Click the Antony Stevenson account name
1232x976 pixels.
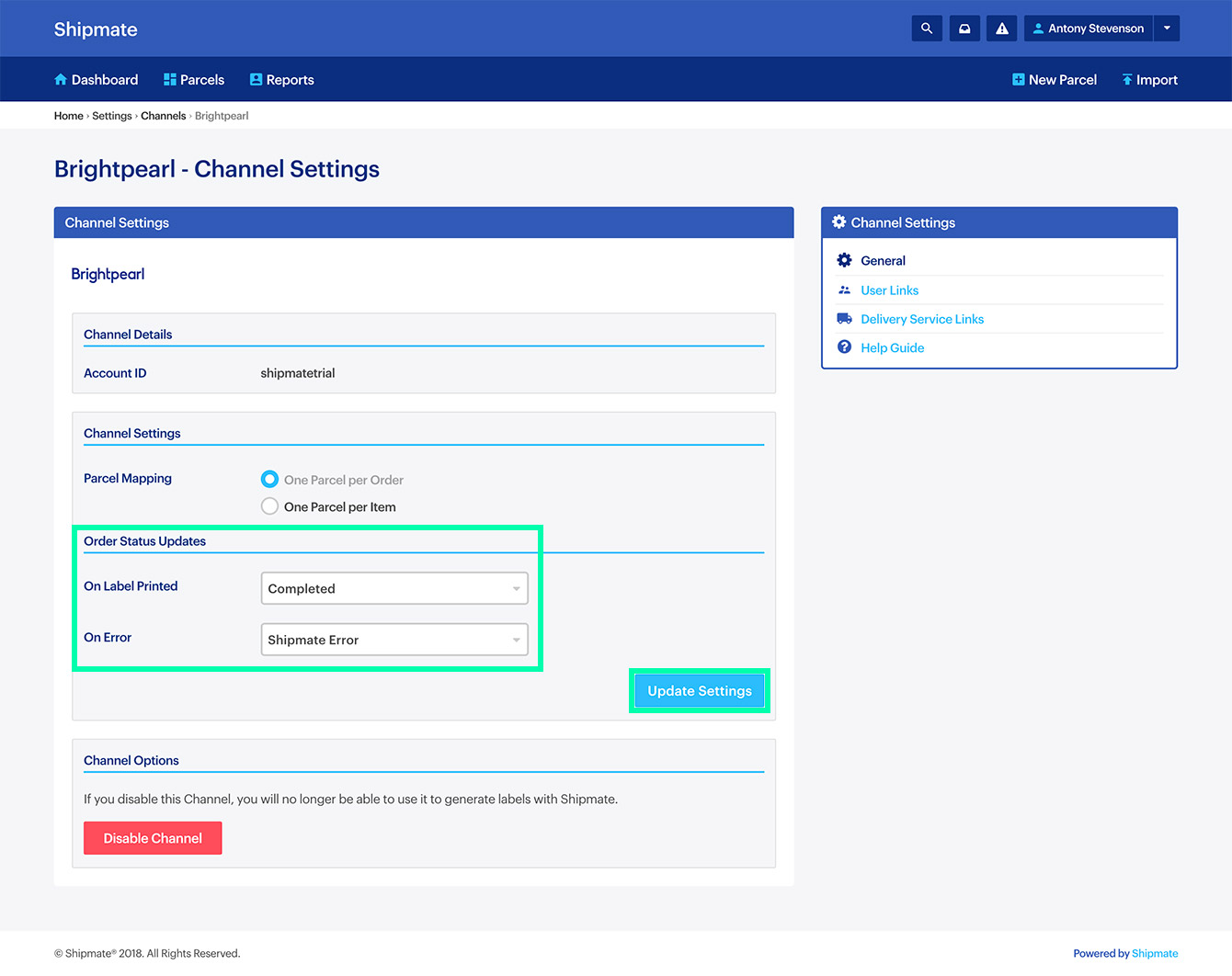1096,28
